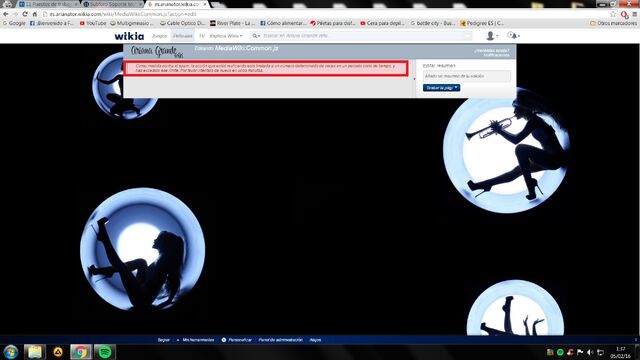Expand the Otros marcadores folder
This screenshot has height=360, width=640.
pos(613,23)
